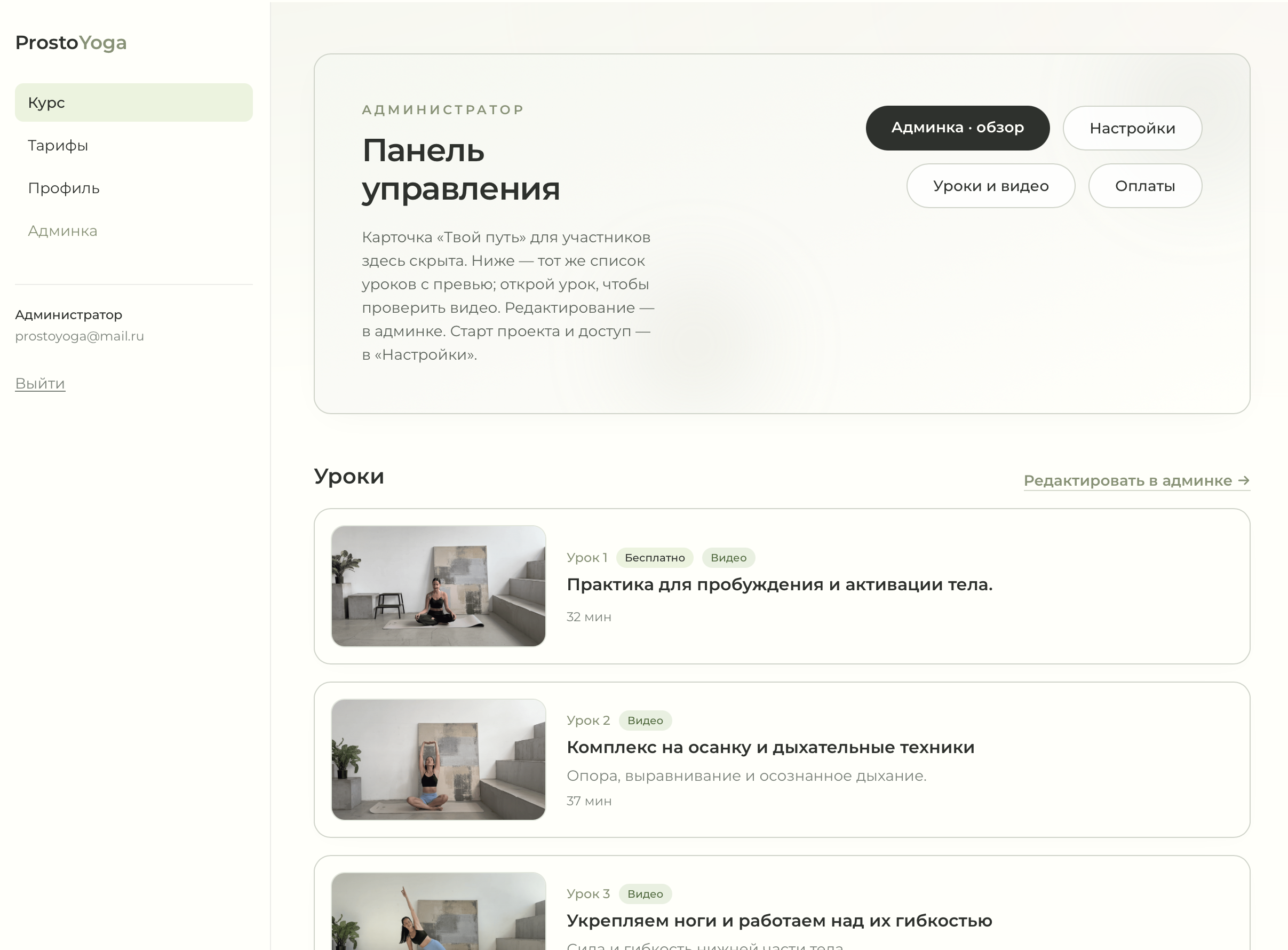Click the 32 мин duration text
1288x950 pixels.
(589, 617)
